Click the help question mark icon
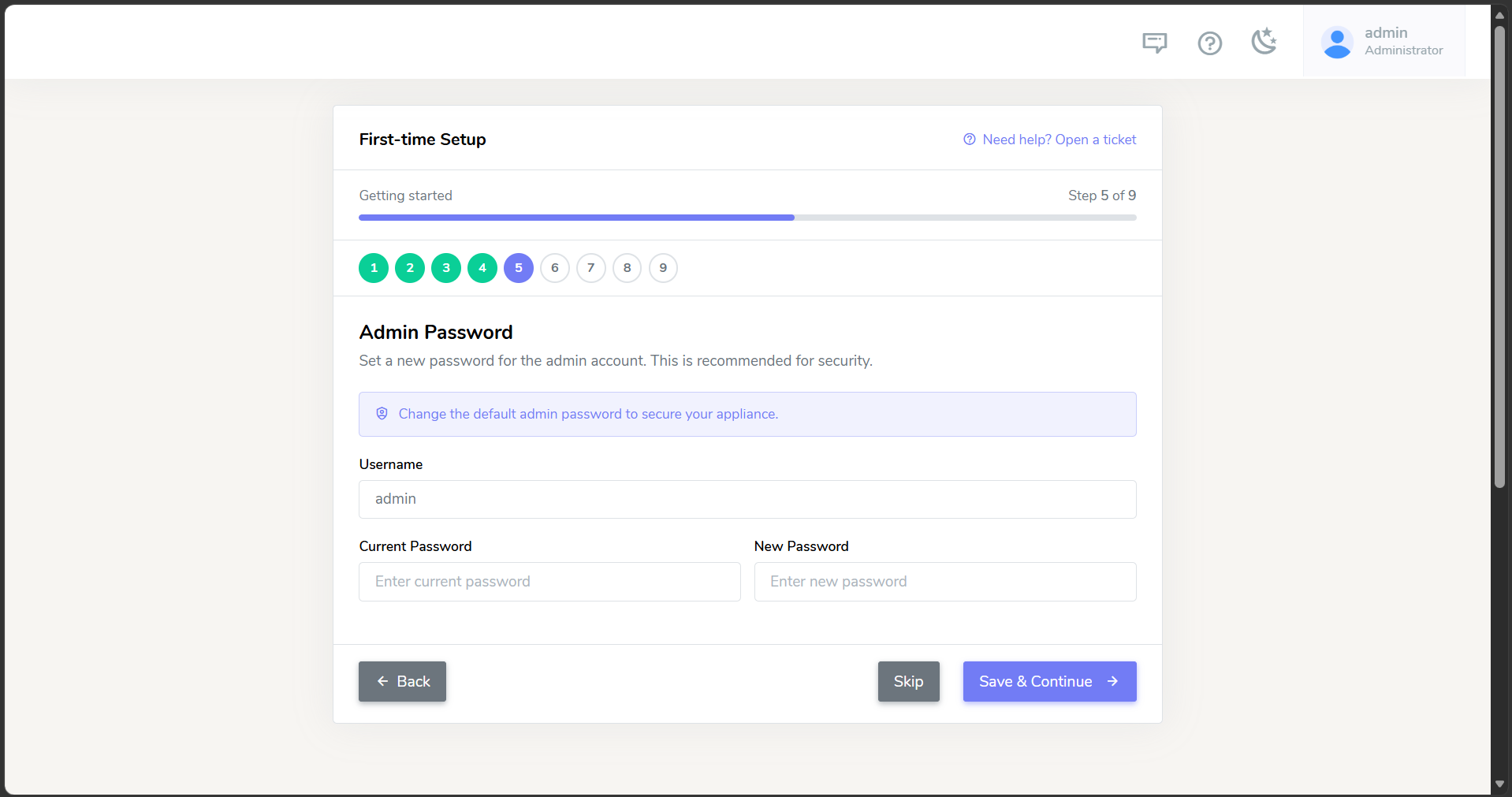This screenshot has height=797, width=1512. (1209, 43)
